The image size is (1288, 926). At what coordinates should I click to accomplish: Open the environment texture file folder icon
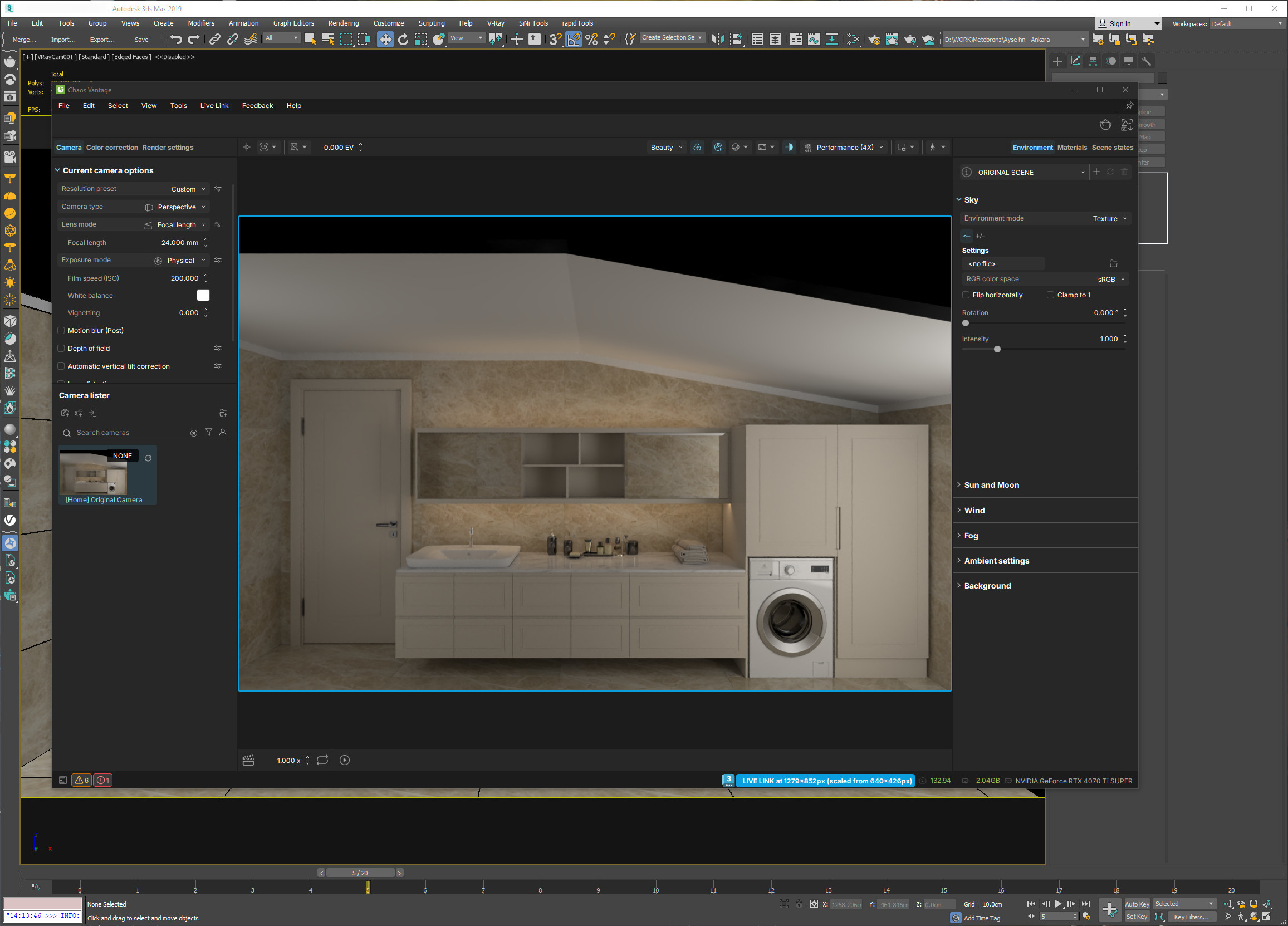pos(1113,263)
